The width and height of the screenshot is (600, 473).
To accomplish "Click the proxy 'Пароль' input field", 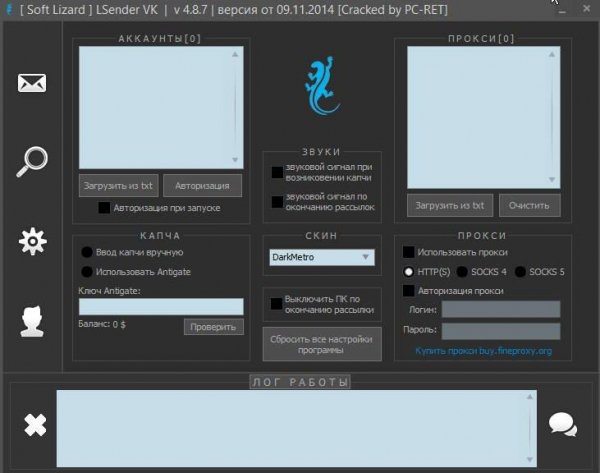I will click(x=501, y=331).
